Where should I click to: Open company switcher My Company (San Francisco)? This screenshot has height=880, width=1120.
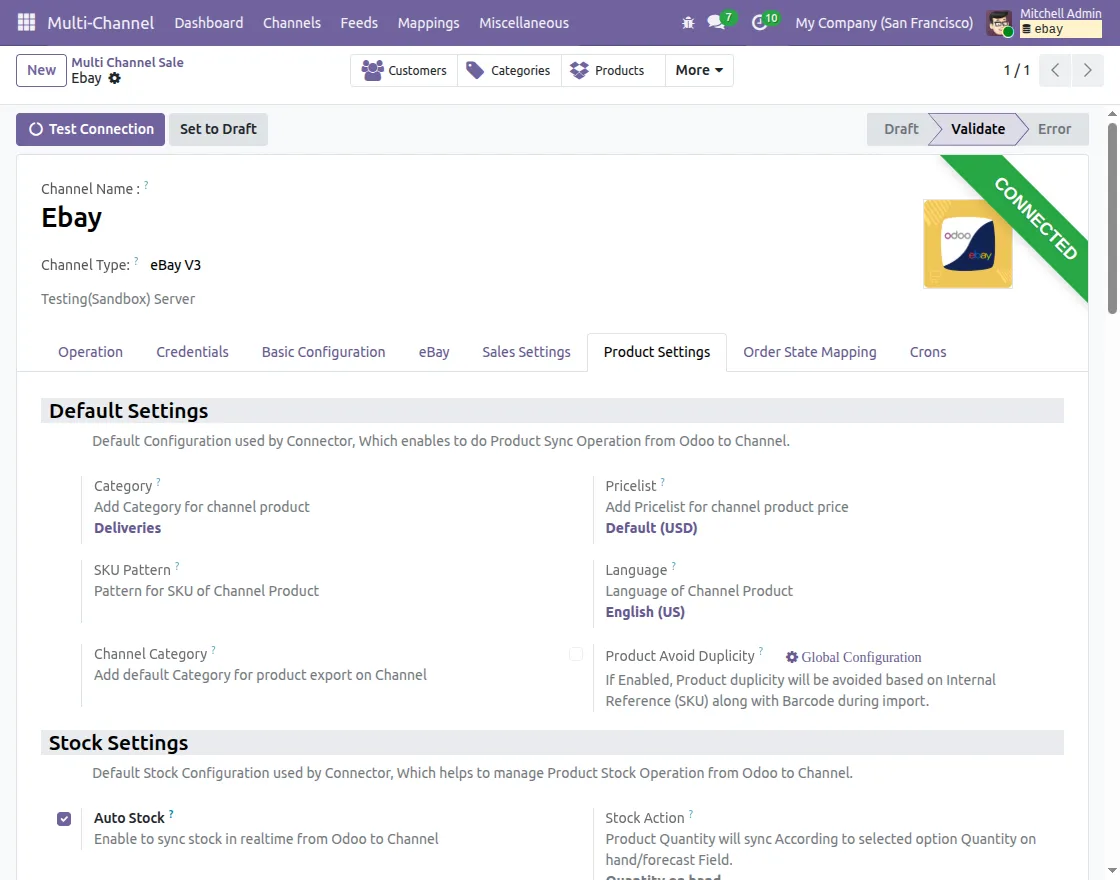click(x=884, y=23)
